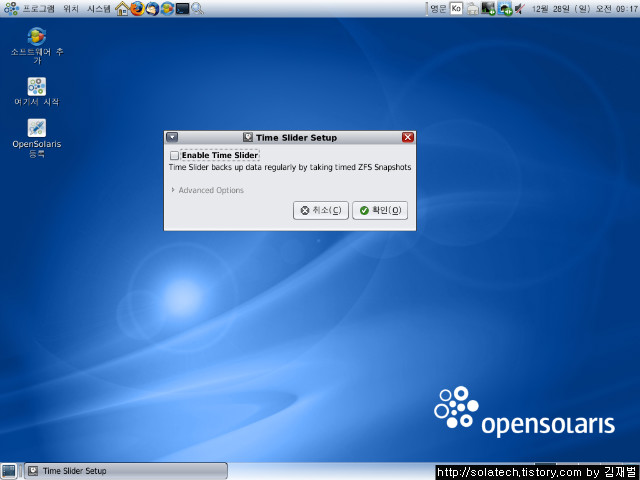Open the Package Manager panel icon

point(167,9)
